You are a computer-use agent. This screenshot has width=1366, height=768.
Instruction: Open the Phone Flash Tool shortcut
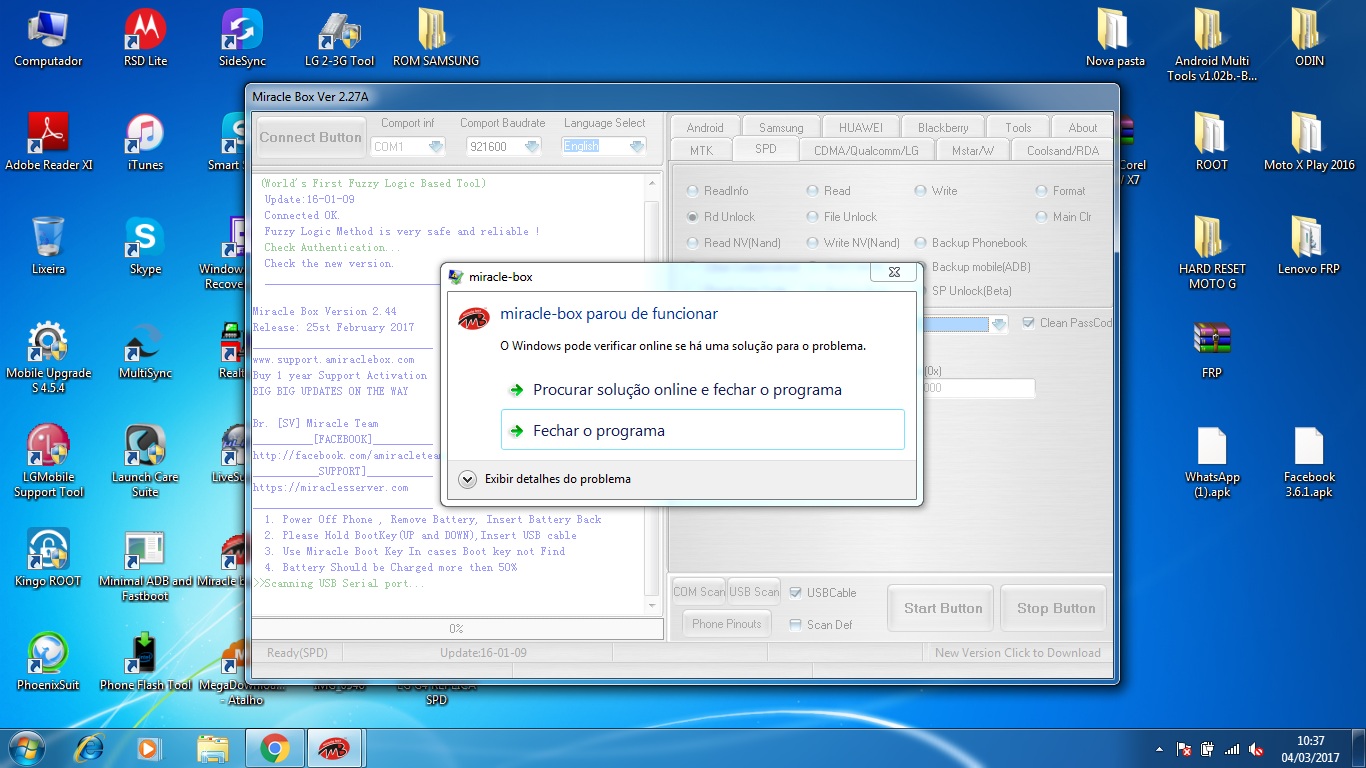146,662
